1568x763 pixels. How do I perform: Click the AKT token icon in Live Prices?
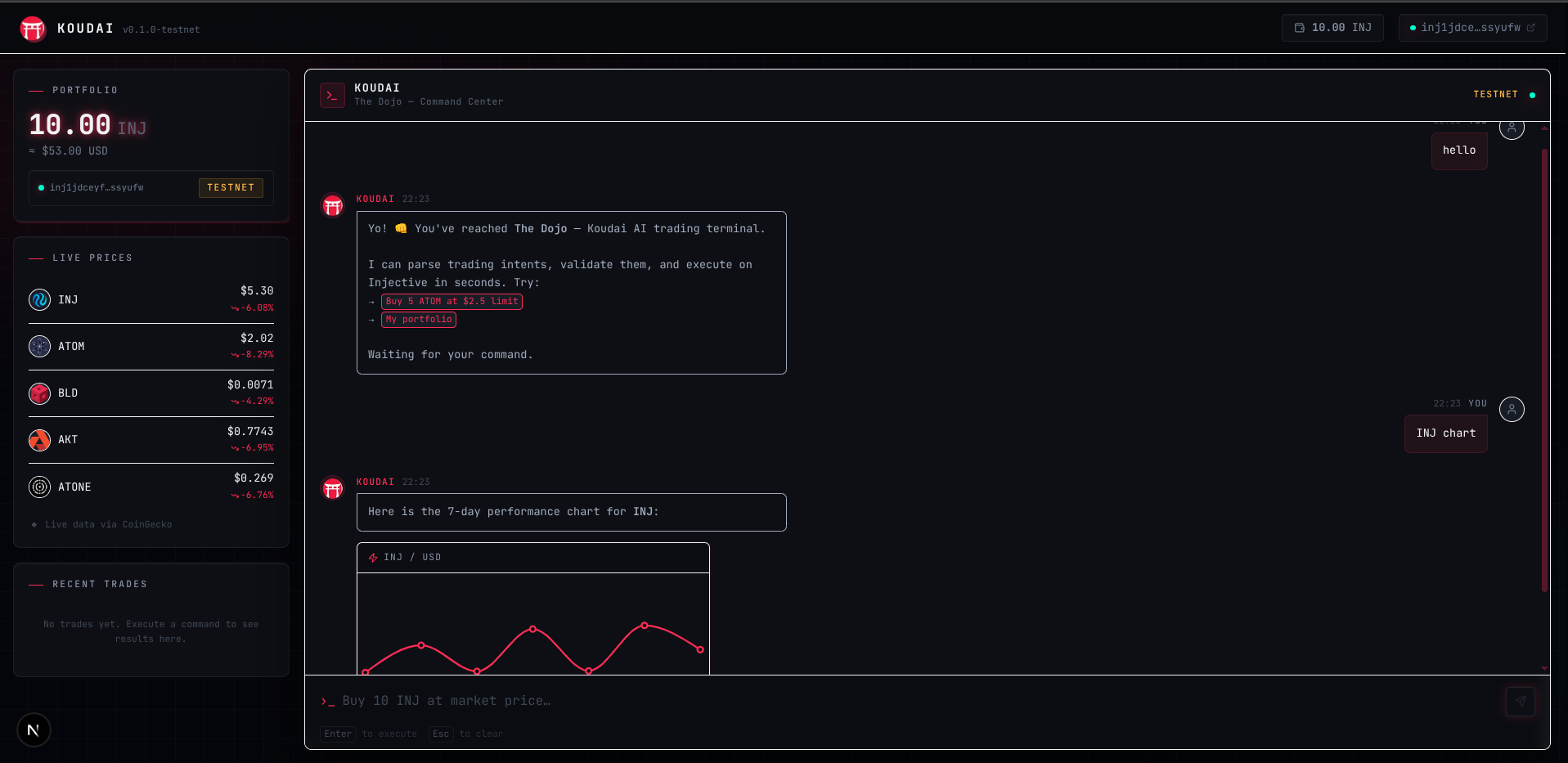click(x=39, y=440)
